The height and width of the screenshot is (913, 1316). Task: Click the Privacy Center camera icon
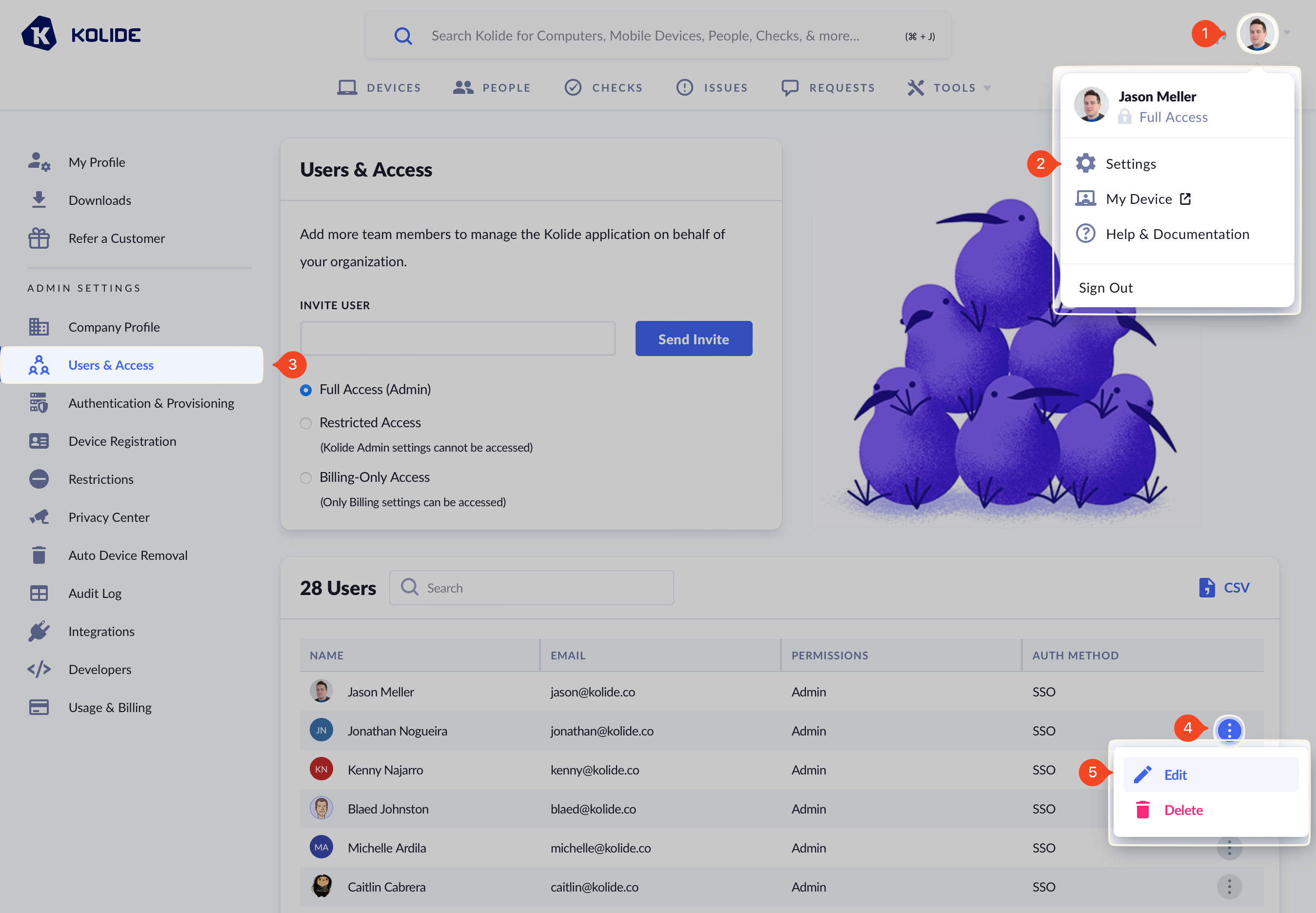tap(39, 517)
